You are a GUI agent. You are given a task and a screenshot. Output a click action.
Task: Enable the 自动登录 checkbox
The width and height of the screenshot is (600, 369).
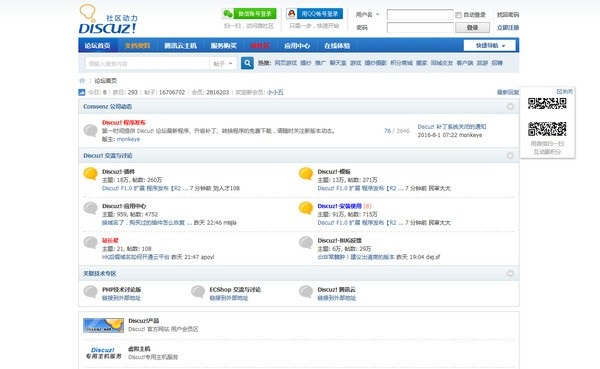click(x=458, y=15)
